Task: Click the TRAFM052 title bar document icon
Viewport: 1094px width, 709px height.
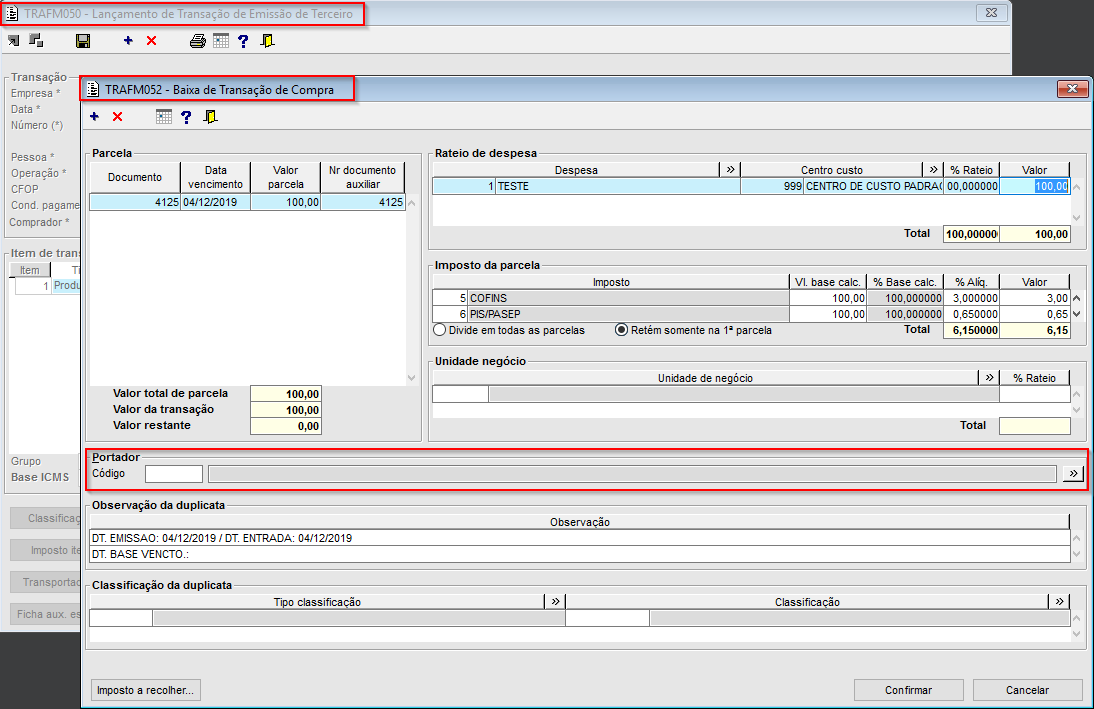Action: coord(93,89)
